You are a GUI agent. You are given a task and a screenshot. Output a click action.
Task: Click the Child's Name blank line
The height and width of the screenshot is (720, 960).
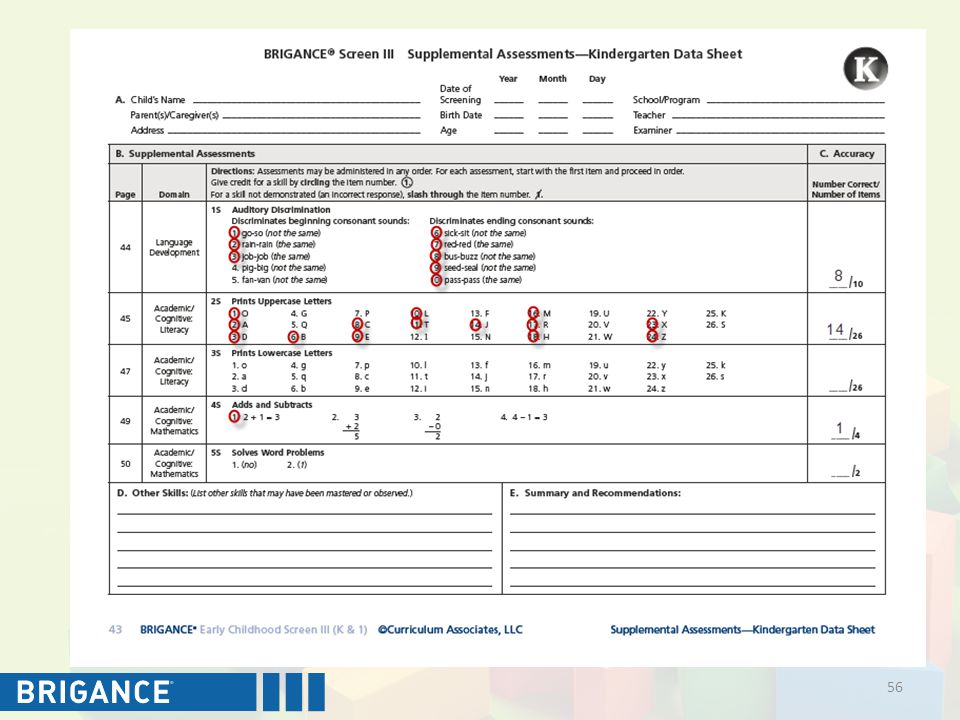307,101
